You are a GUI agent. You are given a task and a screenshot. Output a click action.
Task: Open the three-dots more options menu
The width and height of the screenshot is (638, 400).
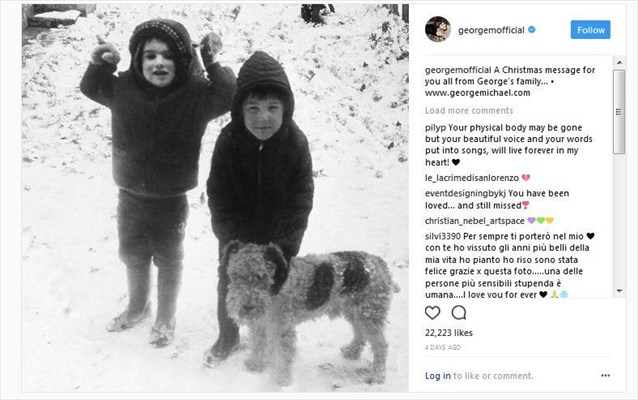coord(605,375)
